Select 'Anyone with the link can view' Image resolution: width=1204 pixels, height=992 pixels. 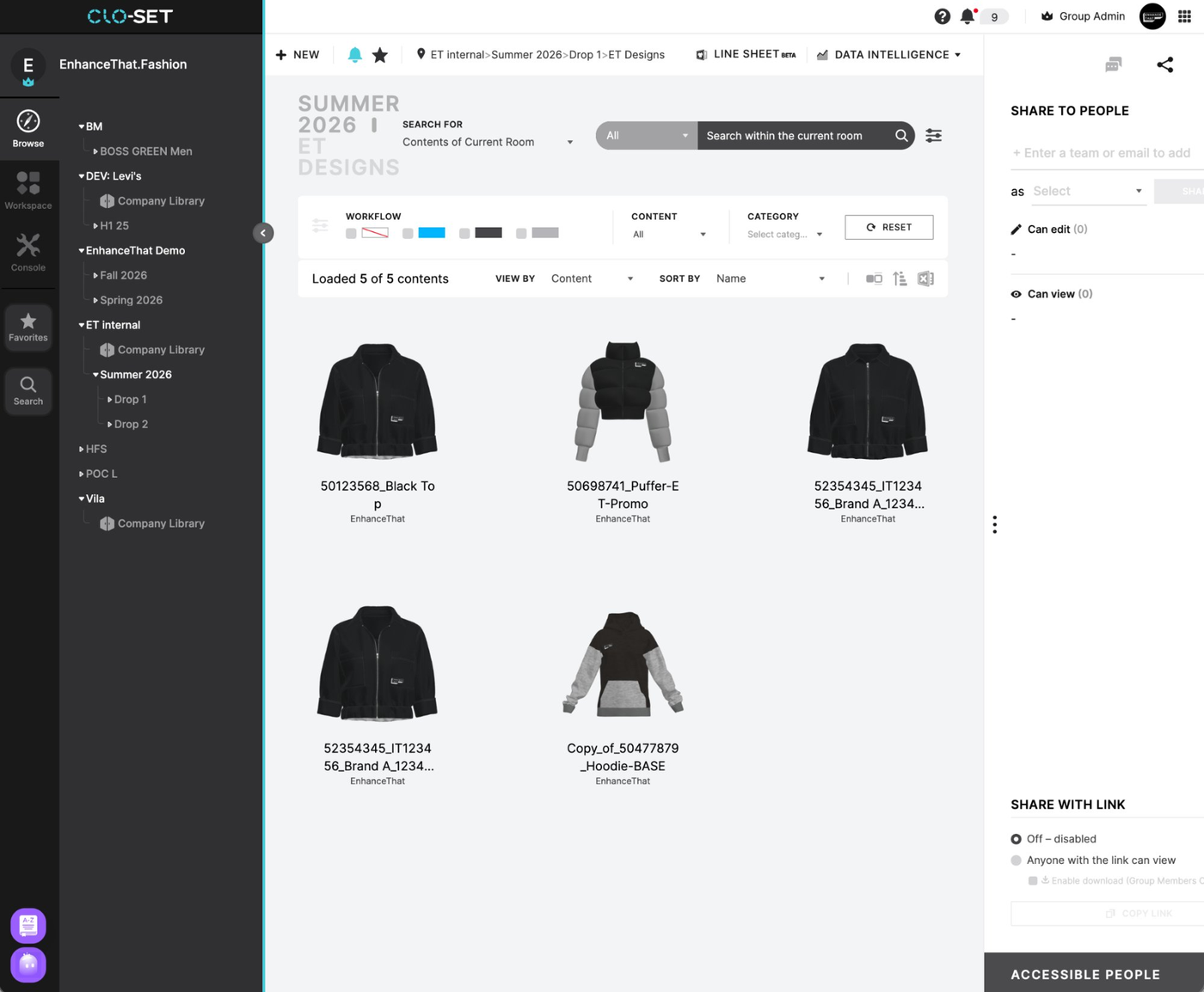(1017, 860)
